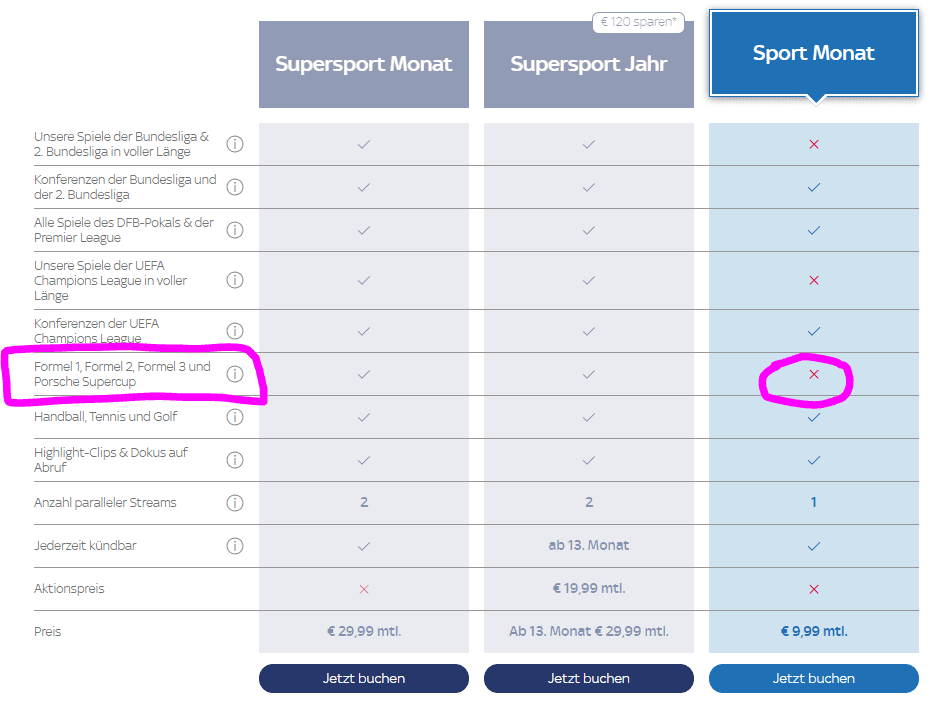Show info for Jederzeit kündbar
The height and width of the screenshot is (708, 937).
(x=235, y=546)
